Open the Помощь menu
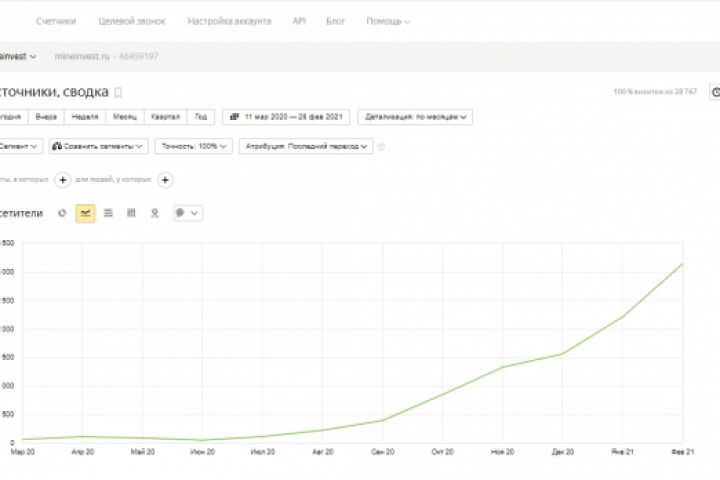The width and height of the screenshot is (720, 480). pos(388,21)
